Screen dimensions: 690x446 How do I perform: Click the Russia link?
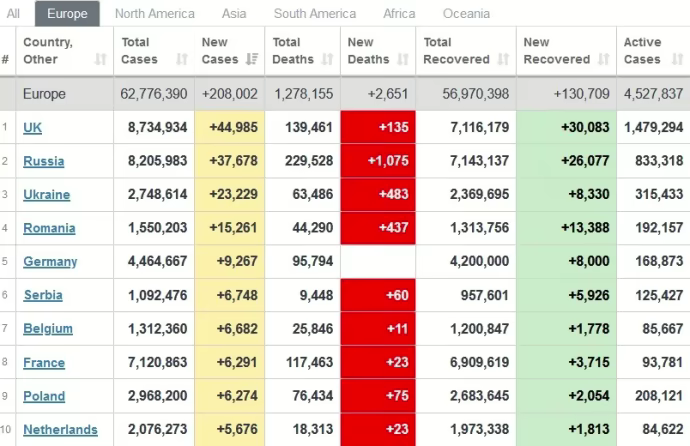[x=44, y=161]
